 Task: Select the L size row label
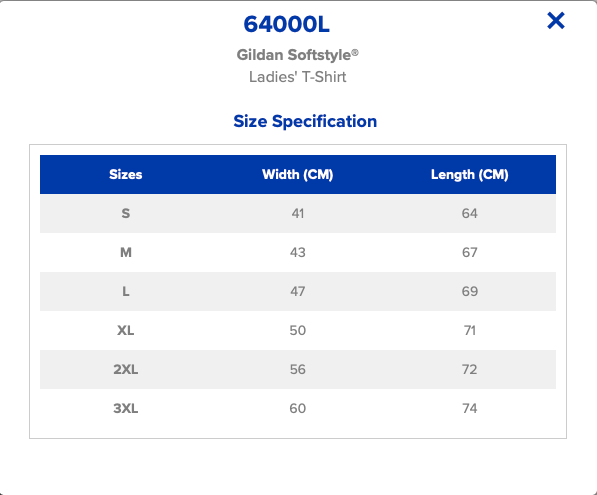126,291
